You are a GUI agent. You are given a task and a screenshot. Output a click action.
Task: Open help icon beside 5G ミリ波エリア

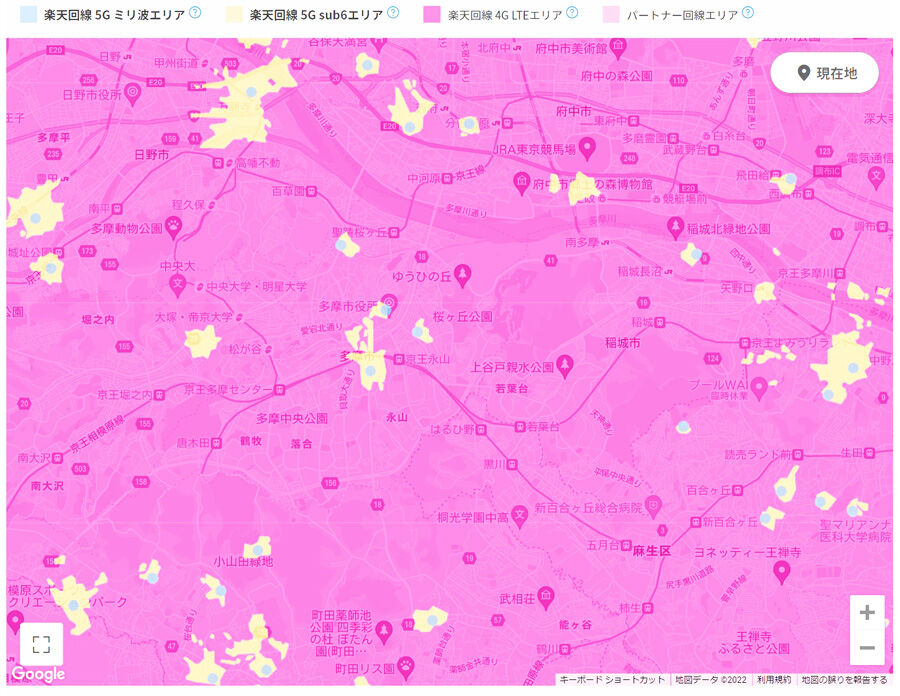(x=195, y=12)
